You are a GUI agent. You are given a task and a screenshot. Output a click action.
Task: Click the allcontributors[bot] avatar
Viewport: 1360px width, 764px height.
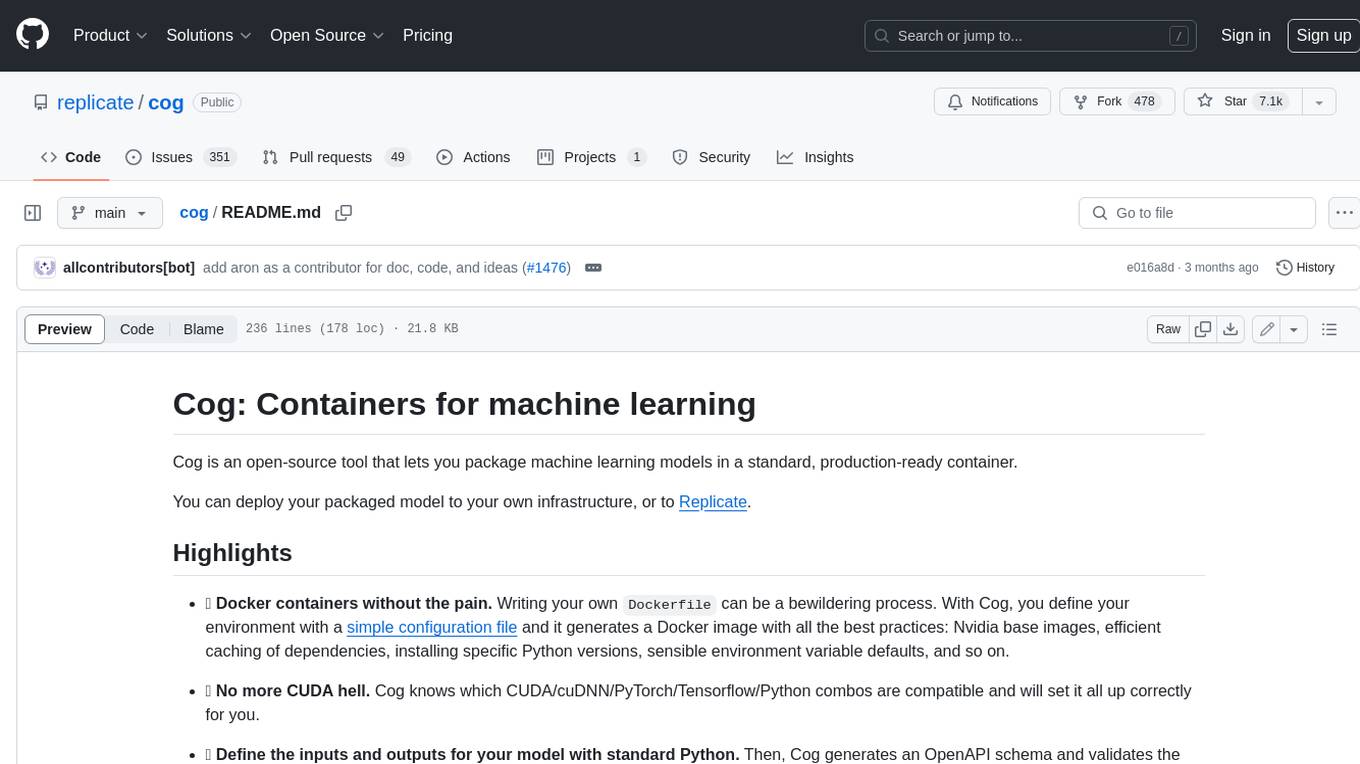[x=45, y=268]
